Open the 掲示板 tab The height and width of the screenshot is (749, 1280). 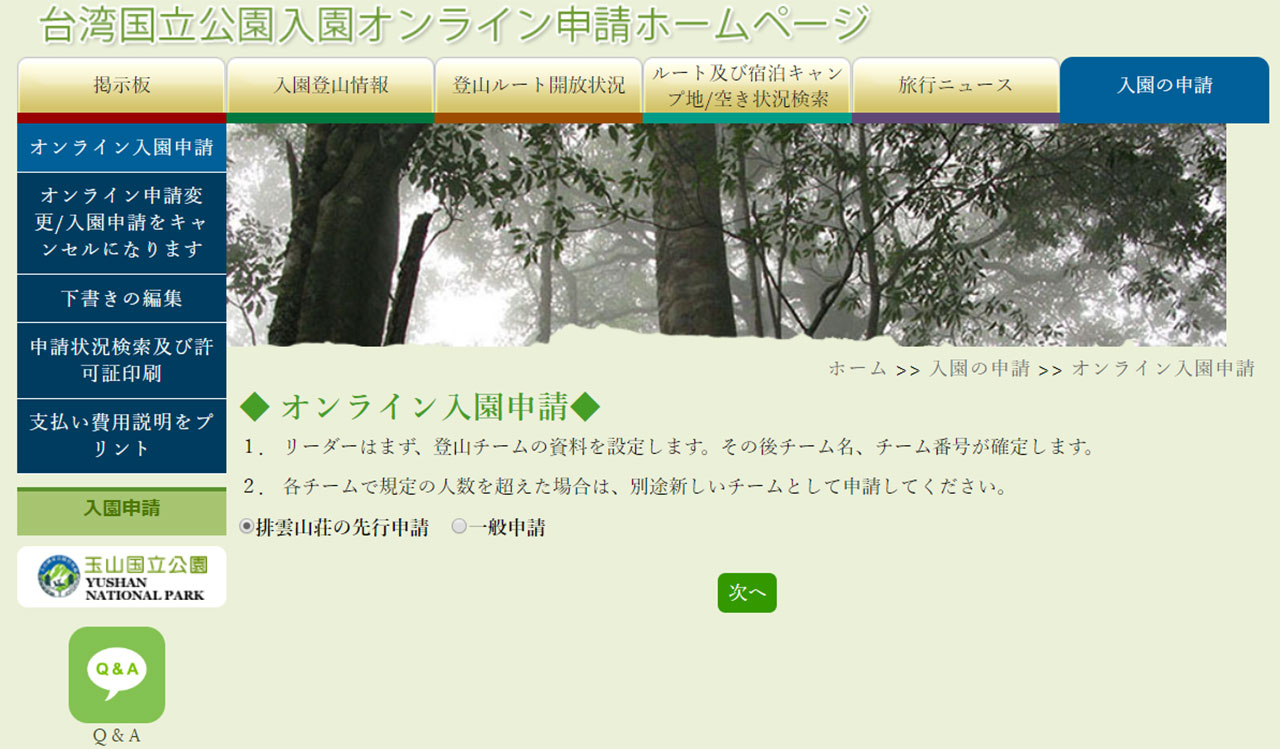coord(122,86)
